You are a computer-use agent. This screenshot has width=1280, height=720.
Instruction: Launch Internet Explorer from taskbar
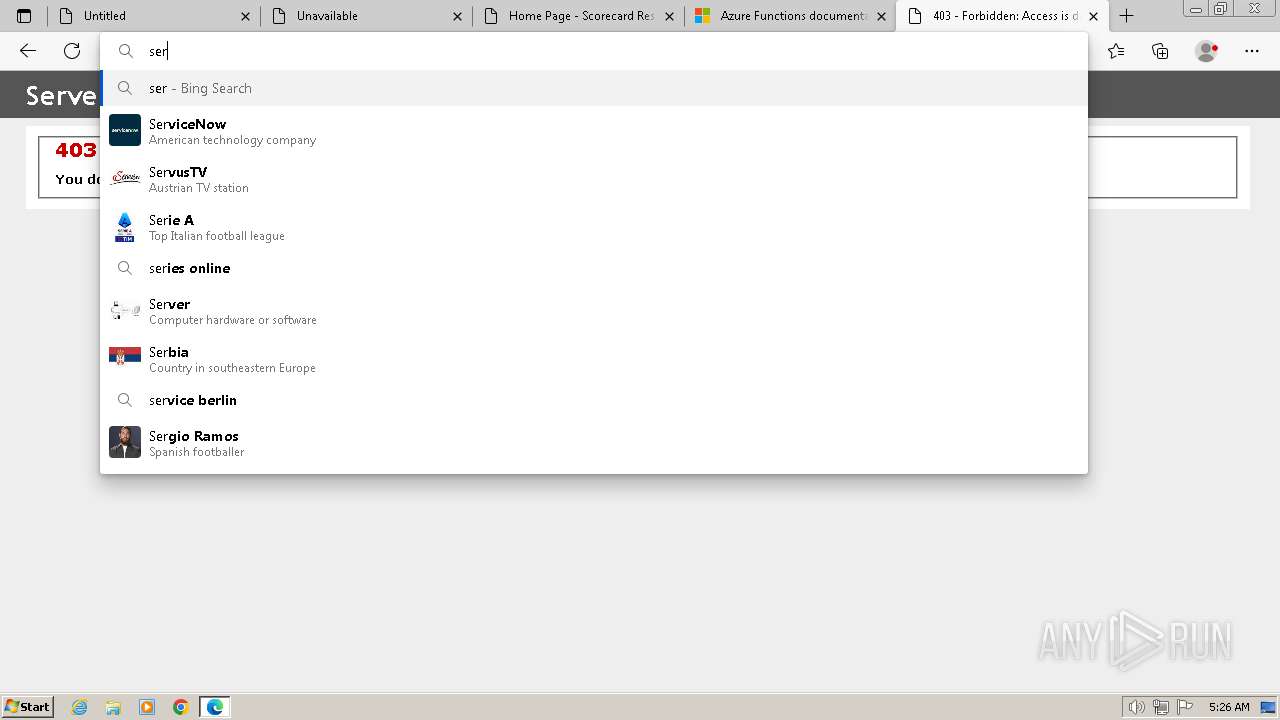tap(80, 707)
